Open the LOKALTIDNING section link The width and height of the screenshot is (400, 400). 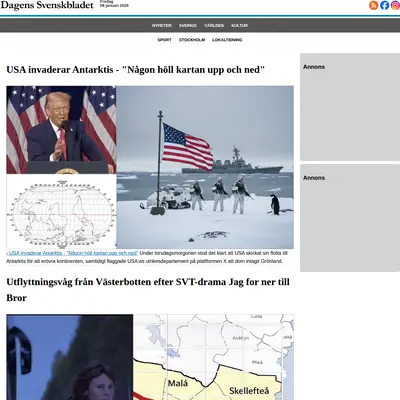click(x=227, y=40)
